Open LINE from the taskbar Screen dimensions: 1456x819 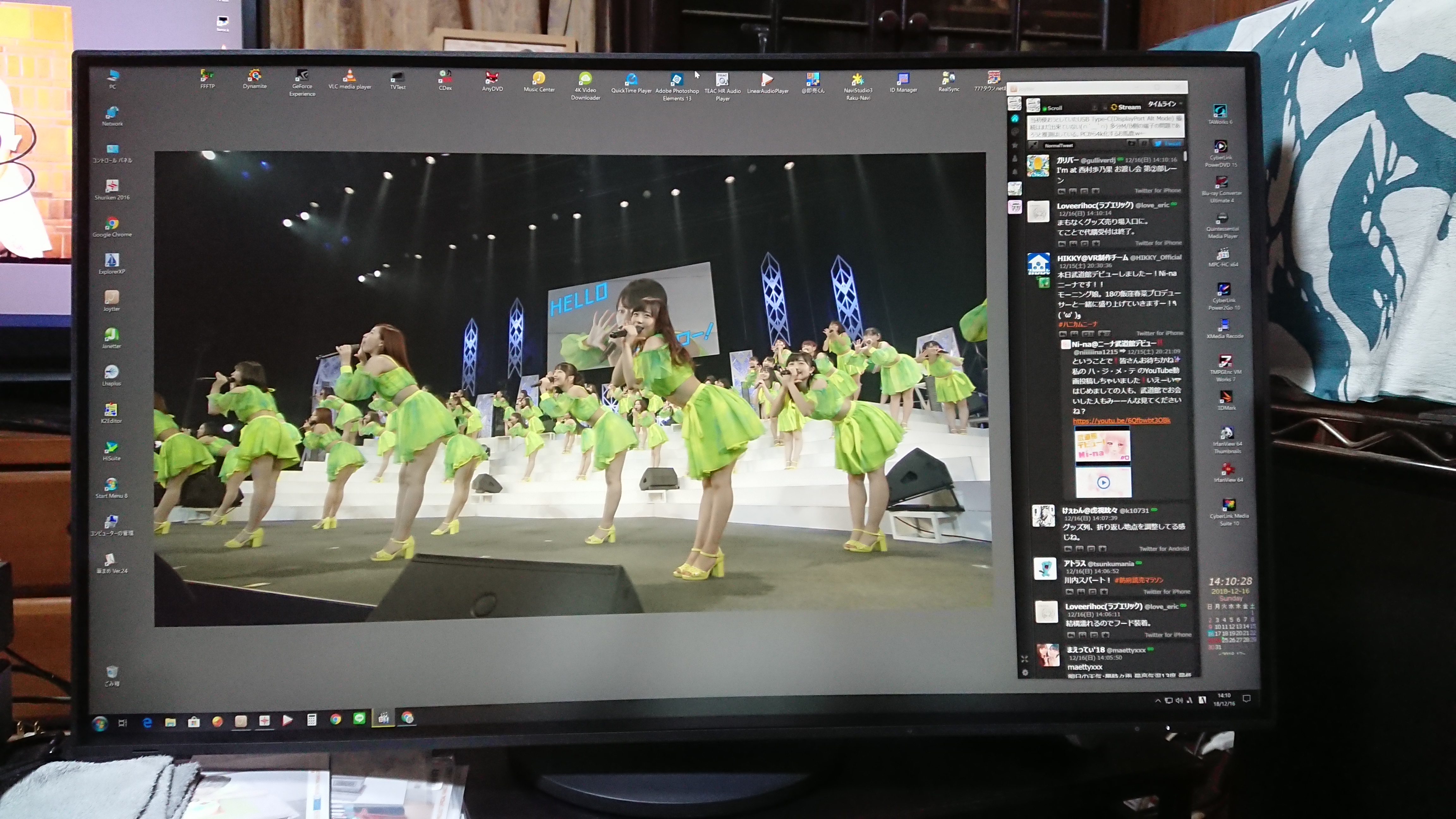click(x=359, y=719)
